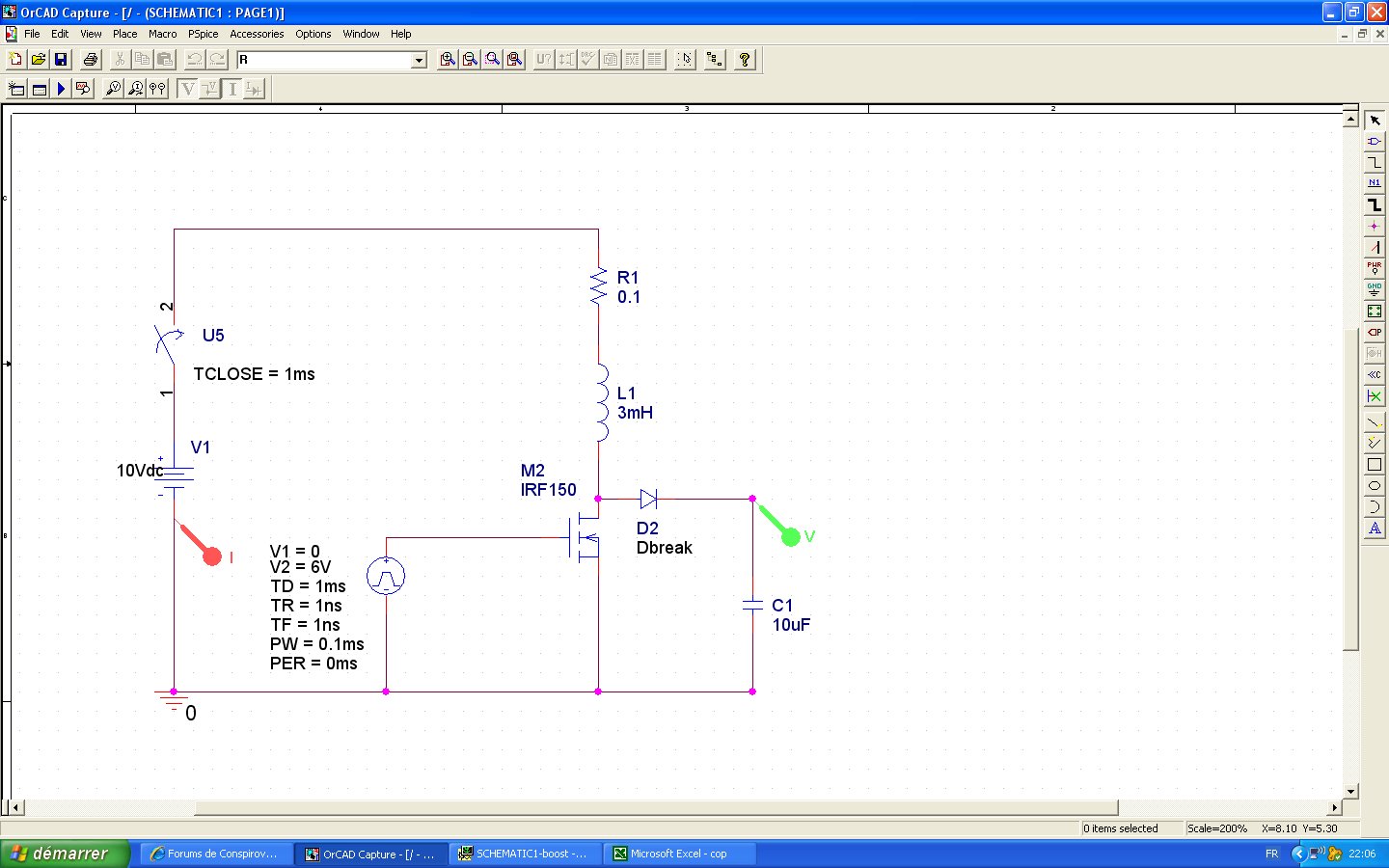The height and width of the screenshot is (868, 1389).
Task: Select the Place Wire tool
Action: tap(1375, 162)
